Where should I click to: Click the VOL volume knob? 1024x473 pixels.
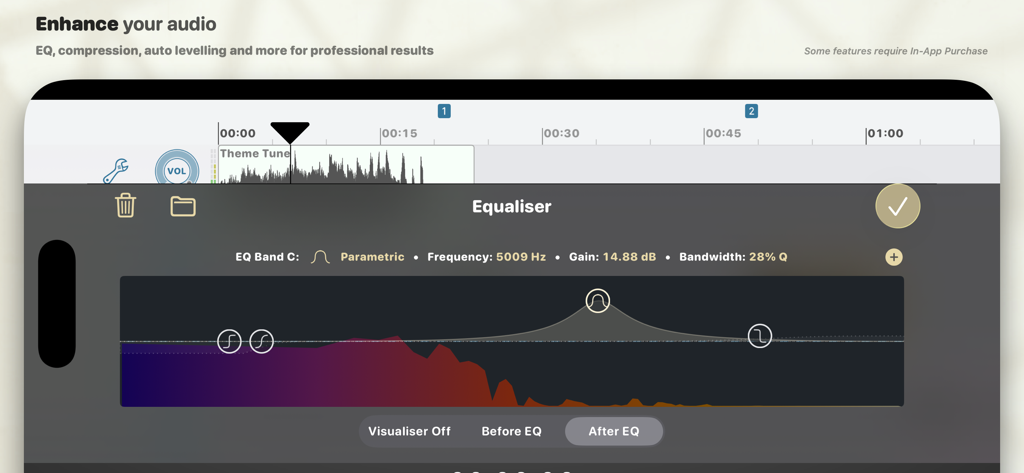point(177,171)
